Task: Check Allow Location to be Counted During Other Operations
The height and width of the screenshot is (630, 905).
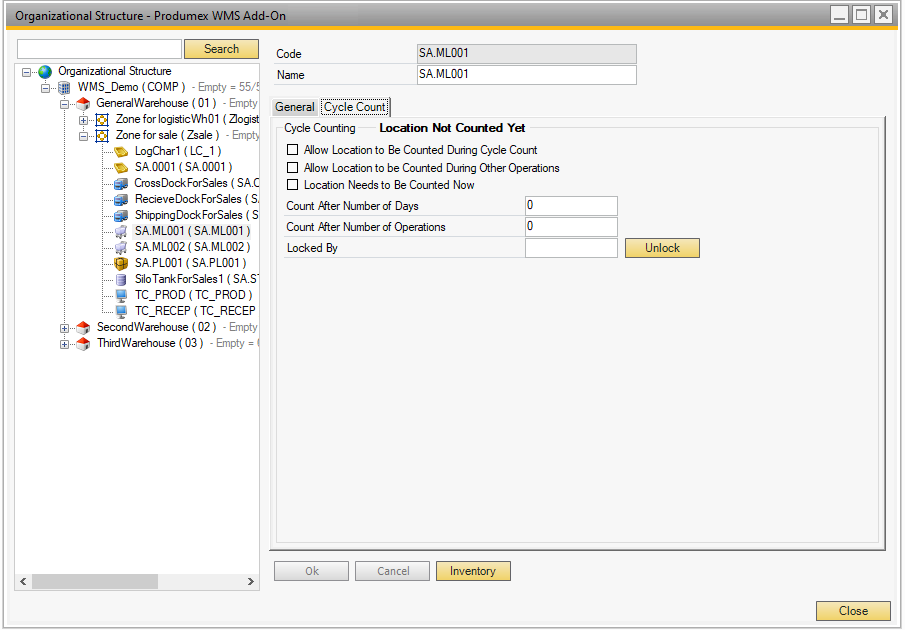Action: (293, 168)
